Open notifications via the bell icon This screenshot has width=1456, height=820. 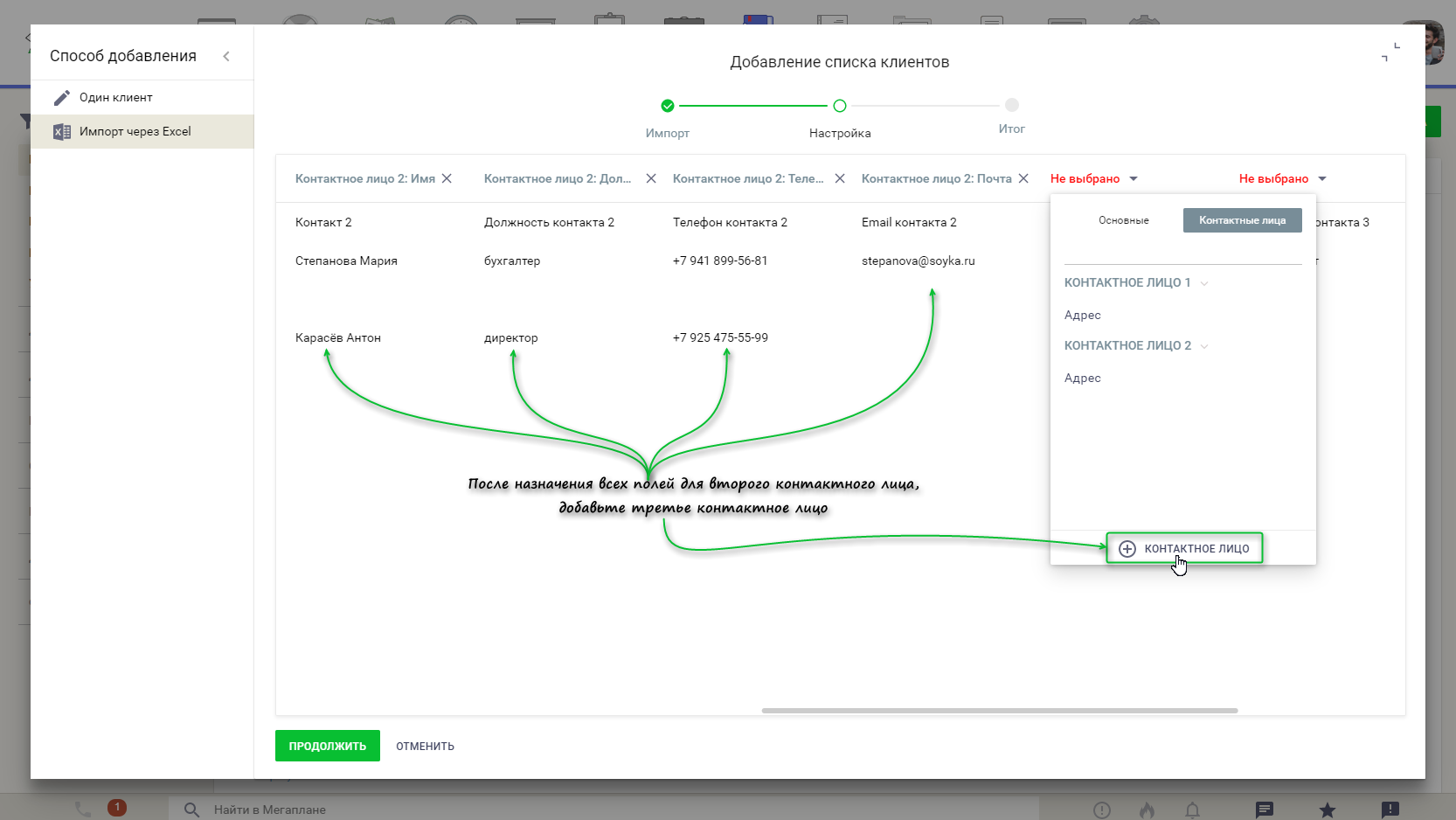point(1192,810)
